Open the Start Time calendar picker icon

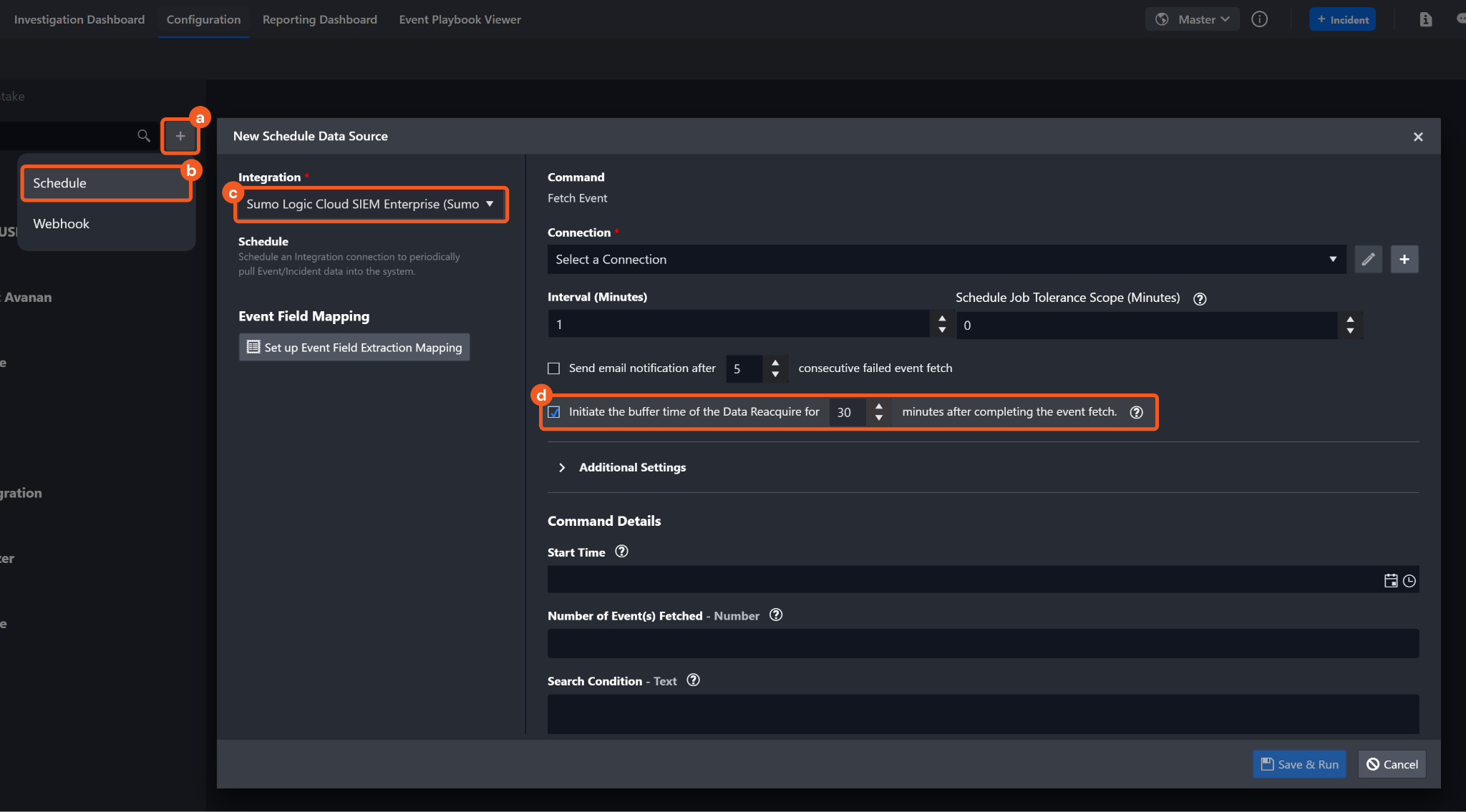1390,581
